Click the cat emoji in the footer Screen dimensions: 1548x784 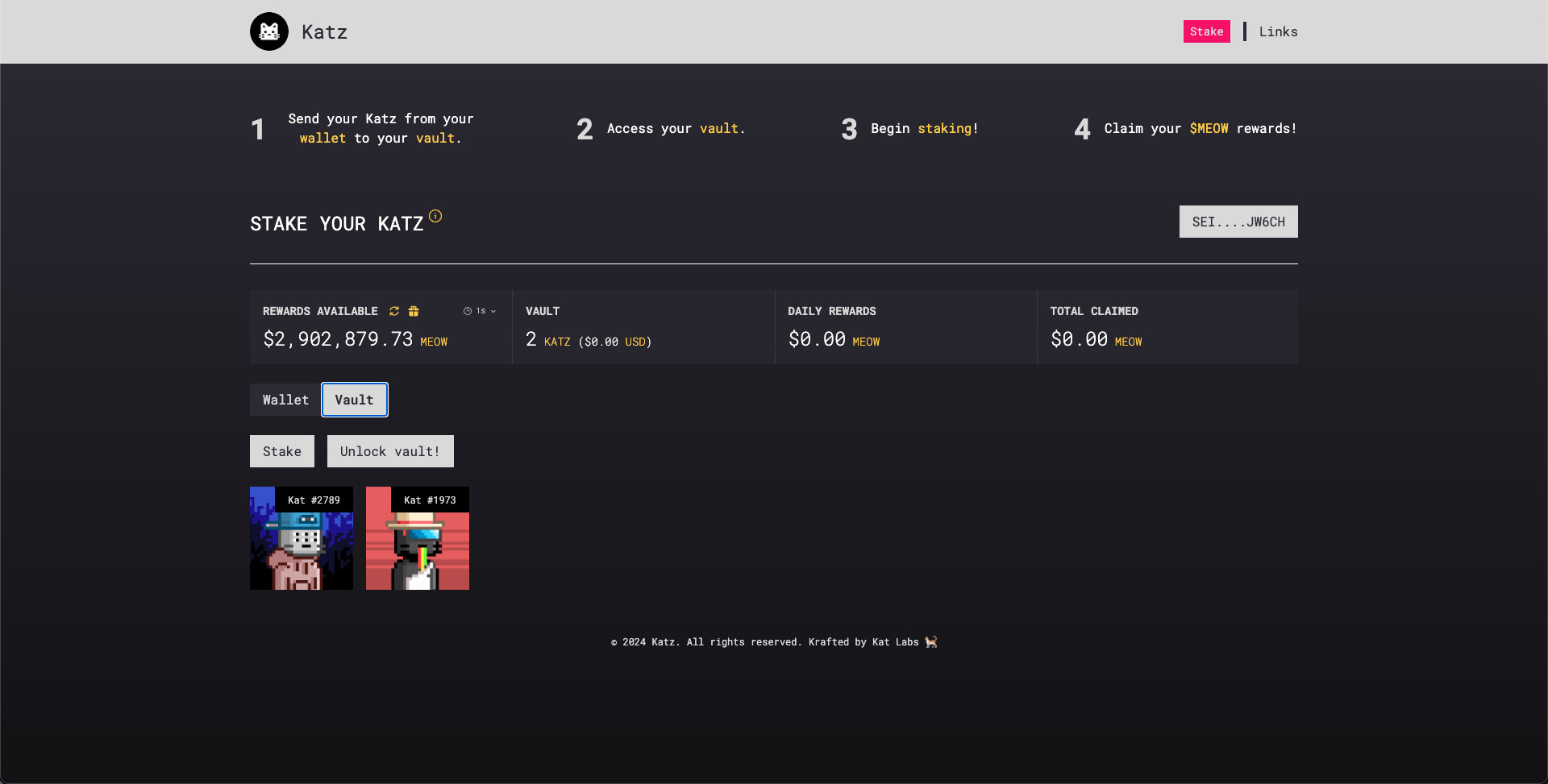click(x=930, y=642)
